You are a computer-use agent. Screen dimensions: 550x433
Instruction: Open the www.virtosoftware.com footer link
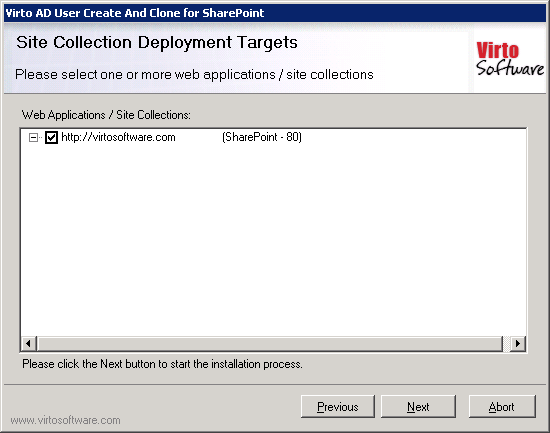(65, 420)
